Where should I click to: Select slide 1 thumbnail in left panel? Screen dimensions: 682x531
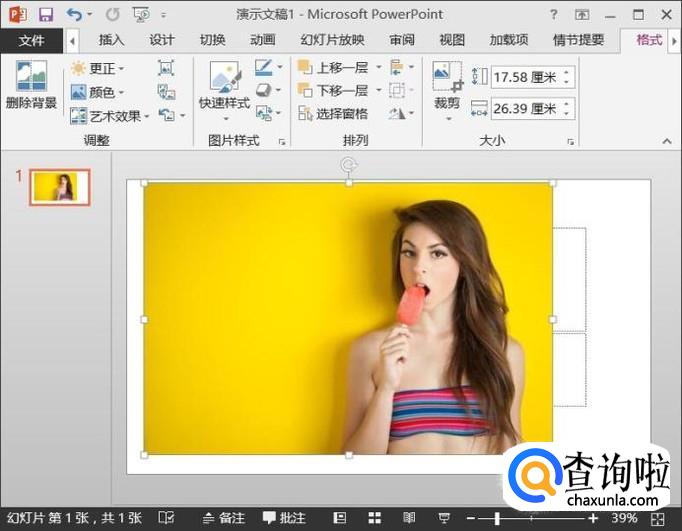coord(60,187)
